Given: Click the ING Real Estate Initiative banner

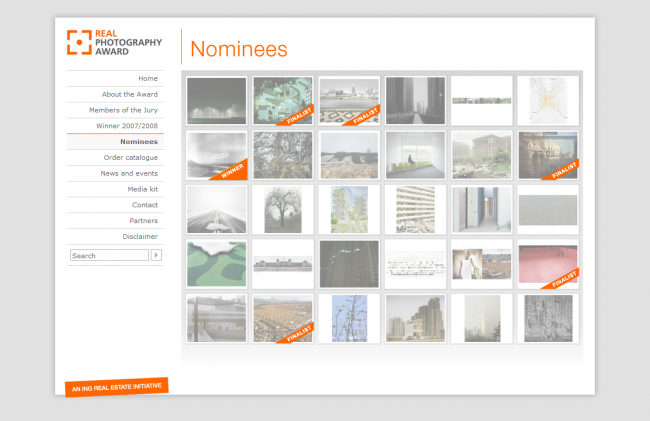Looking at the screenshot, I should tap(116, 387).
